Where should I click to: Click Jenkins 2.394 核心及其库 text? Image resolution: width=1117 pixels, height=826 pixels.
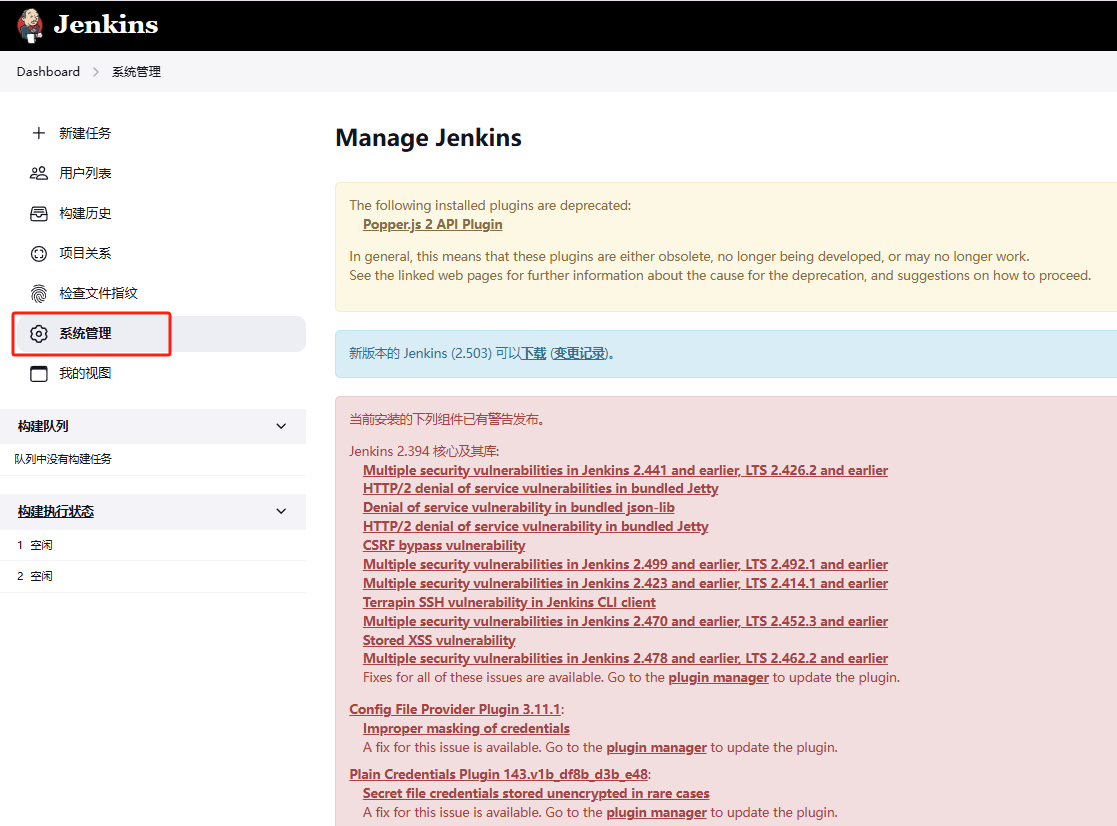[424, 451]
